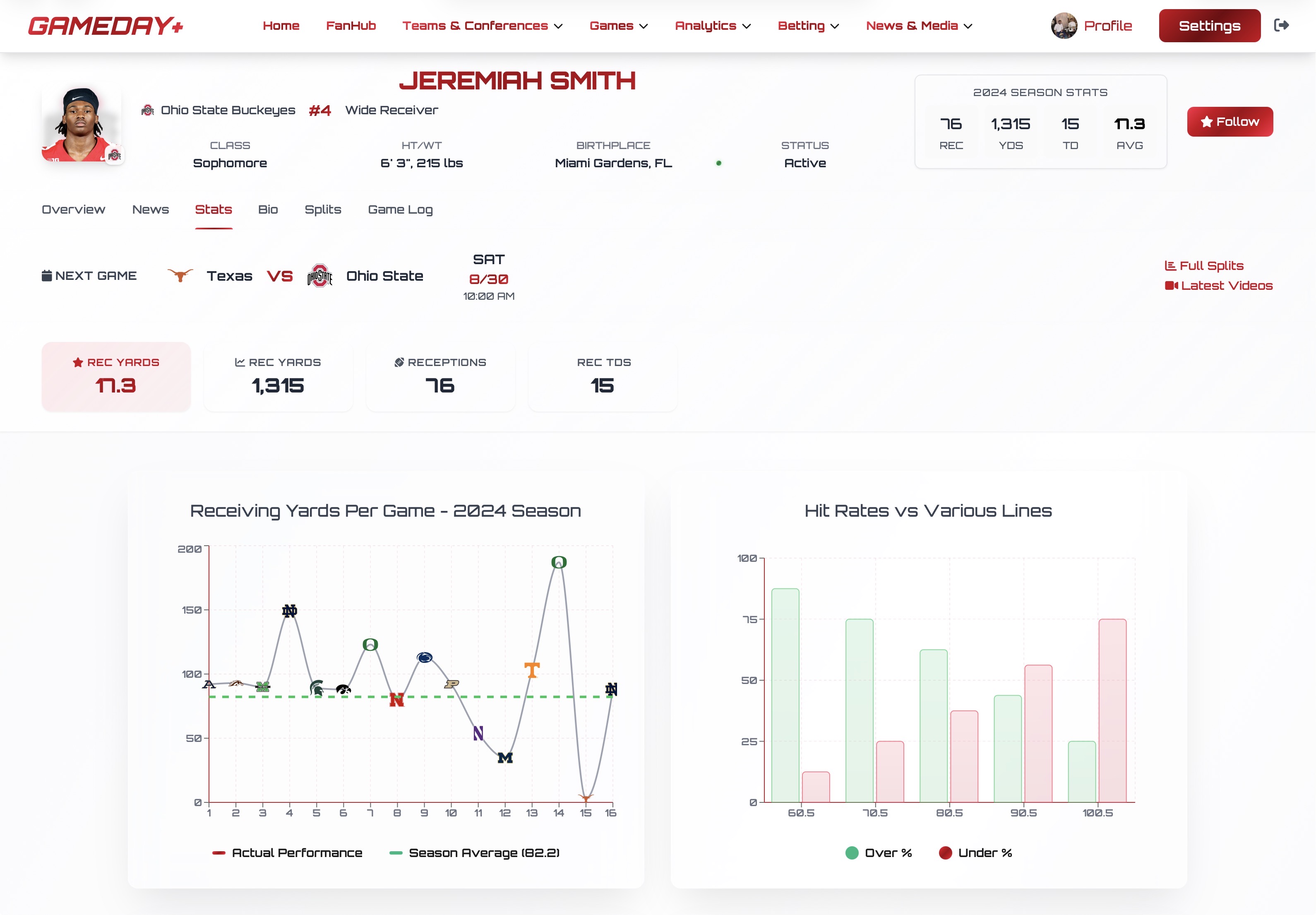The width and height of the screenshot is (1316, 915).
Task: Switch to the News tab
Action: 150,210
